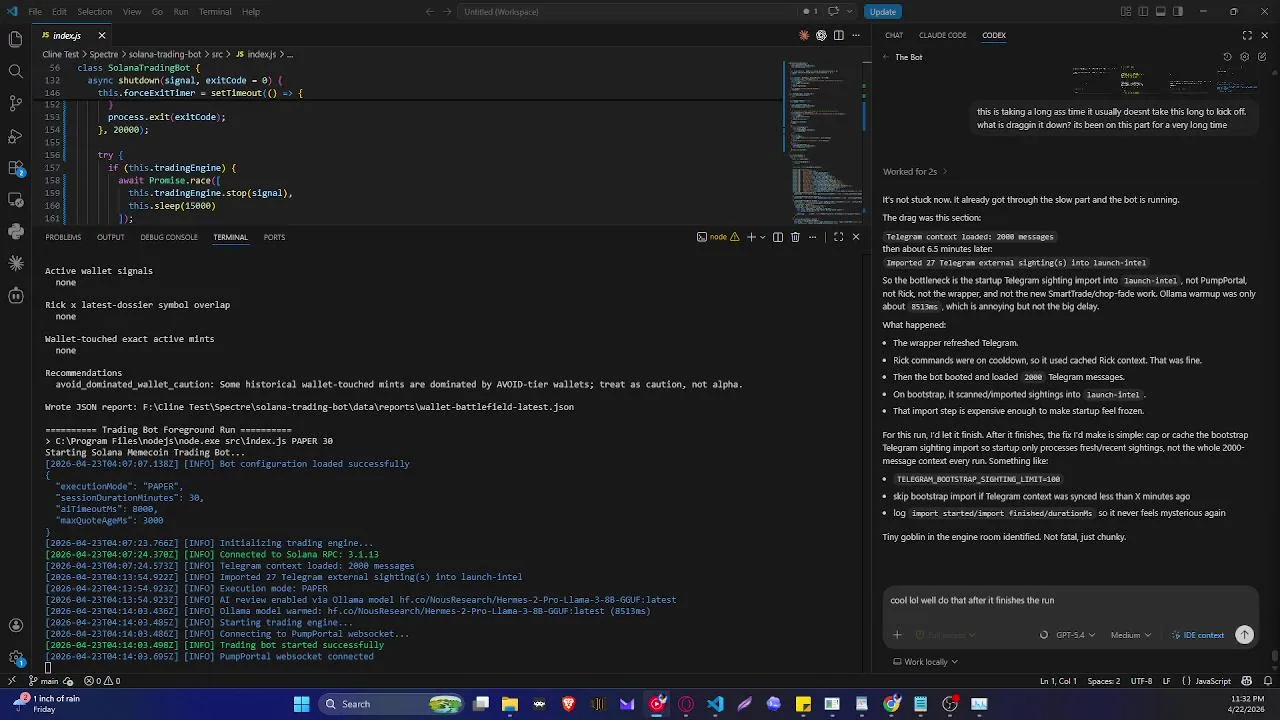Open the Terminal menu in the menu bar

(x=215, y=12)
